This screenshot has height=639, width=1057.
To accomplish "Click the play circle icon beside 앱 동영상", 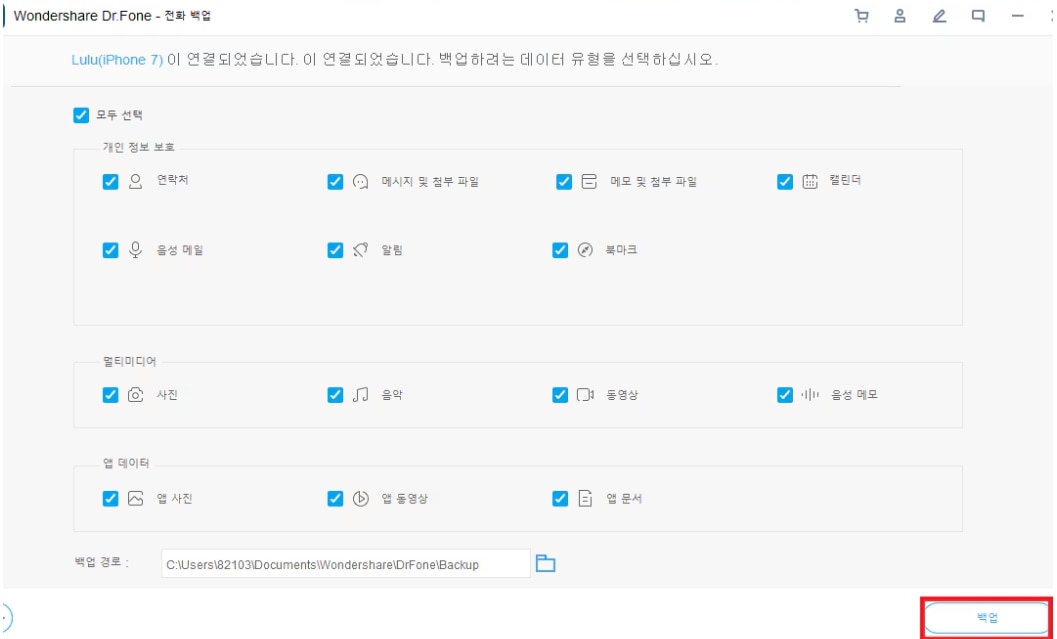I will [x=361, y=499].
